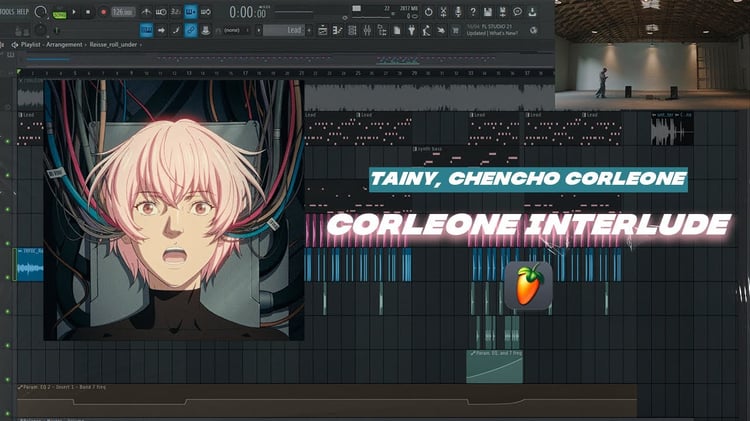The height and width of the screenshot is (421, 750).
Task: Click the 126 tempo display
Action: pos(123,11)
